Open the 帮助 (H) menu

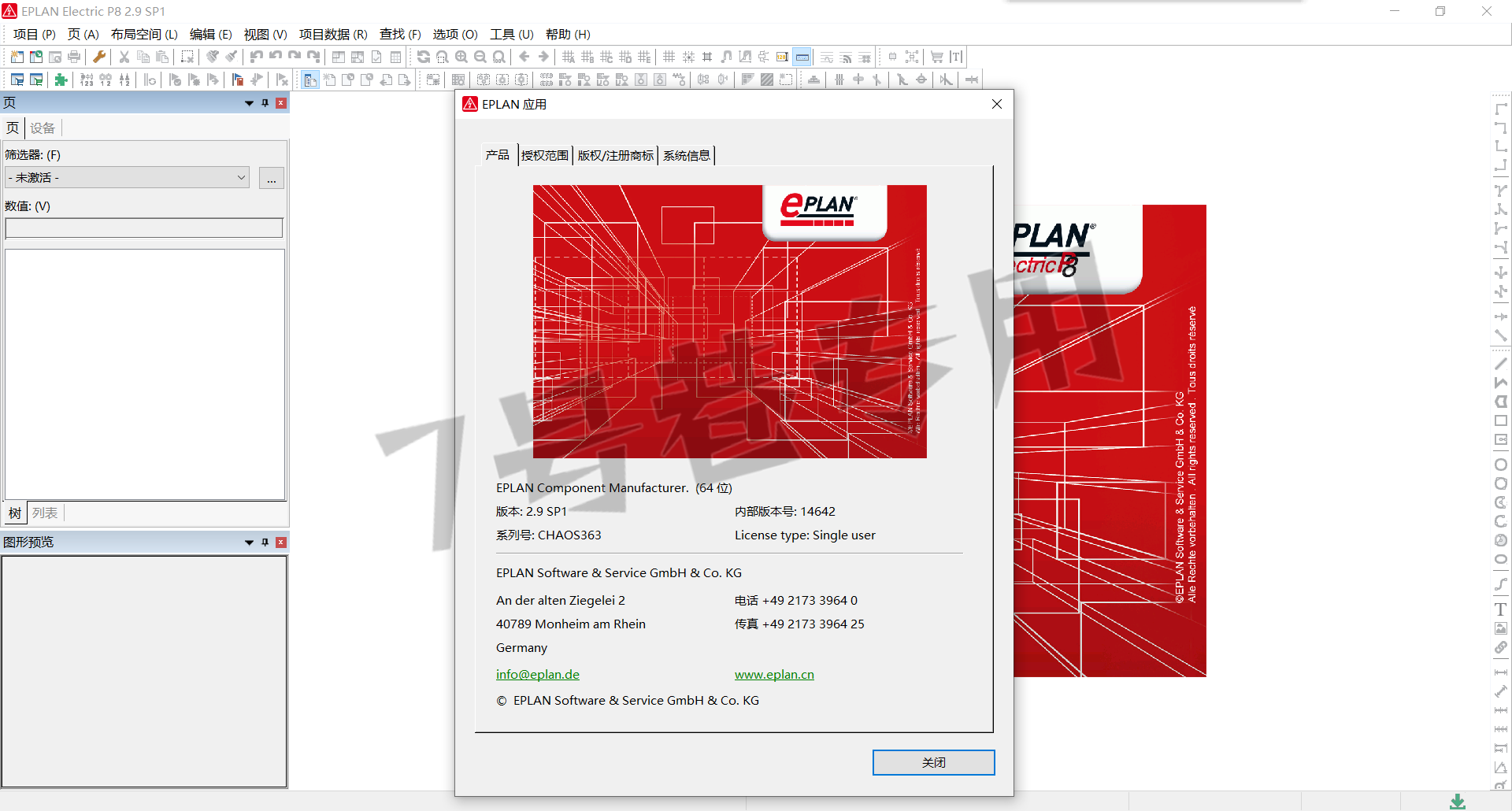pyautogui.click(x=568, y=35)
